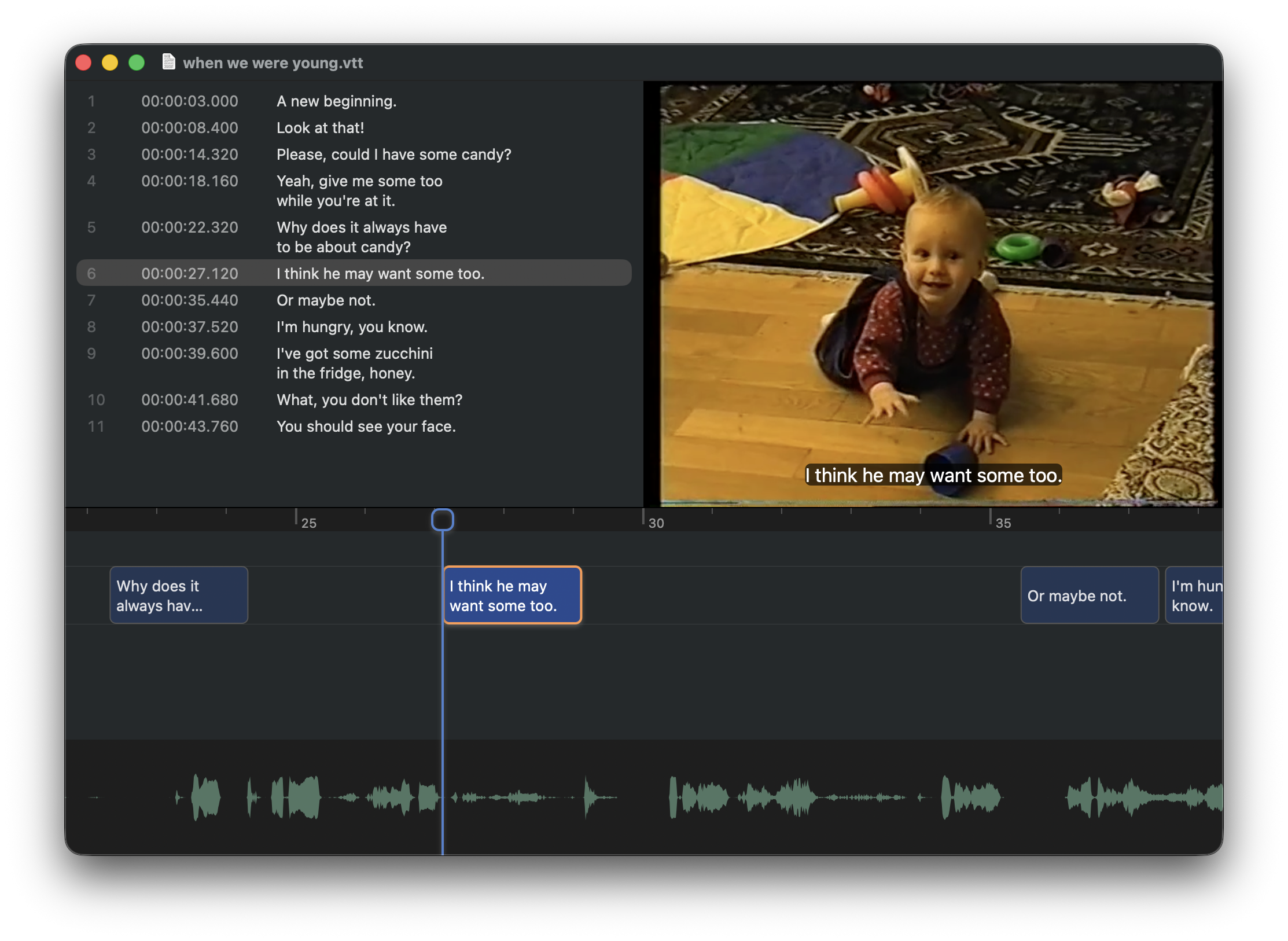Click the playhead handle on the timeline ruler
The image size is (1288, 941).
click(443, 519)
